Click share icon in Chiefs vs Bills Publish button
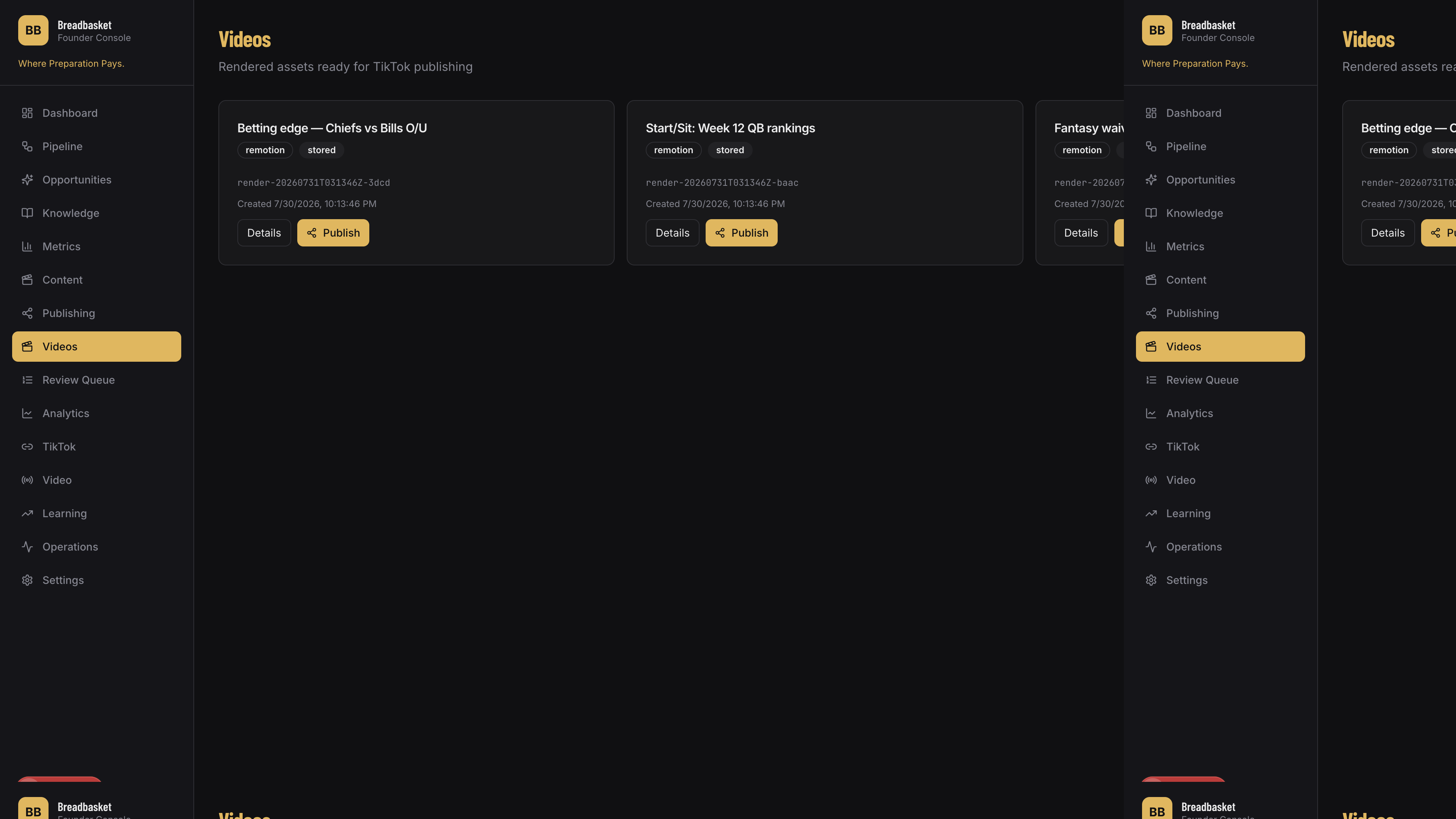 (311, 233)
